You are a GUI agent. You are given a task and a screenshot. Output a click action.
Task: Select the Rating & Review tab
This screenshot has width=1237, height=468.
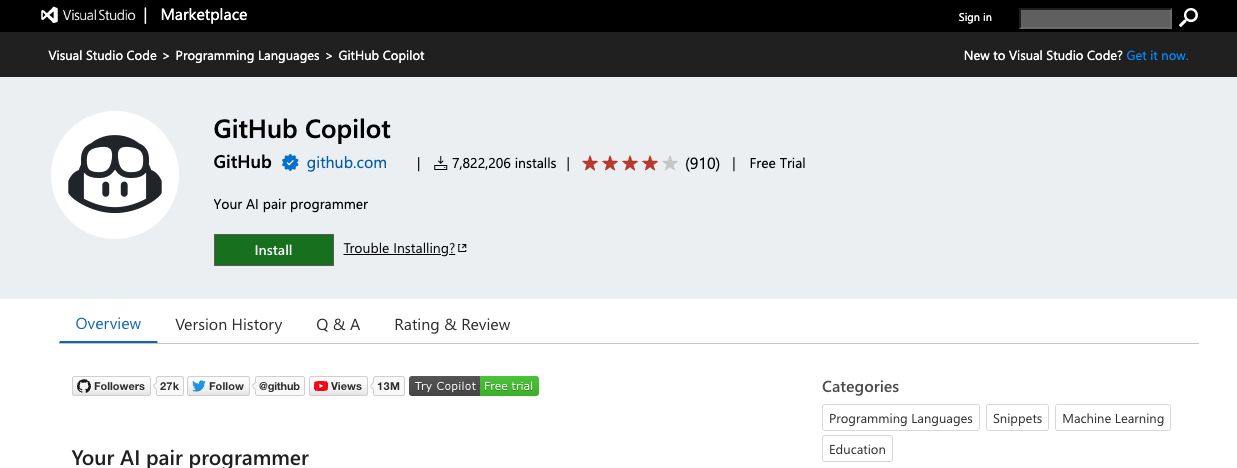click(x=452, y=324)
